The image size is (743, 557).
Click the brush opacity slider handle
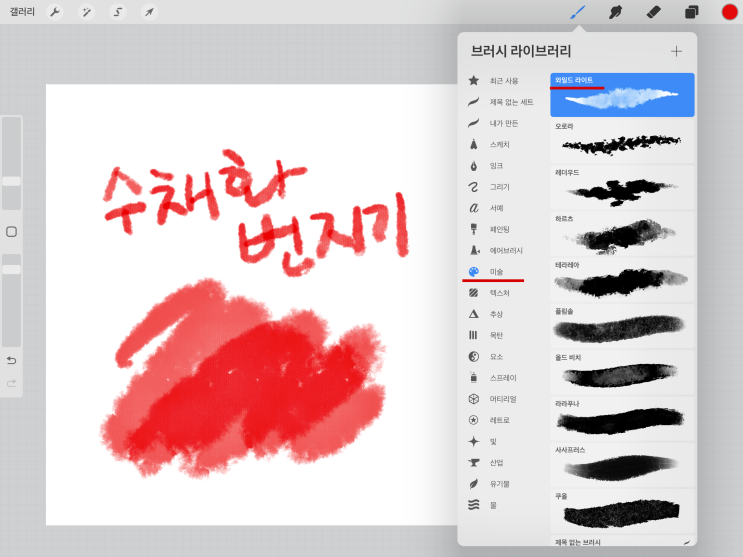(11, 269)
